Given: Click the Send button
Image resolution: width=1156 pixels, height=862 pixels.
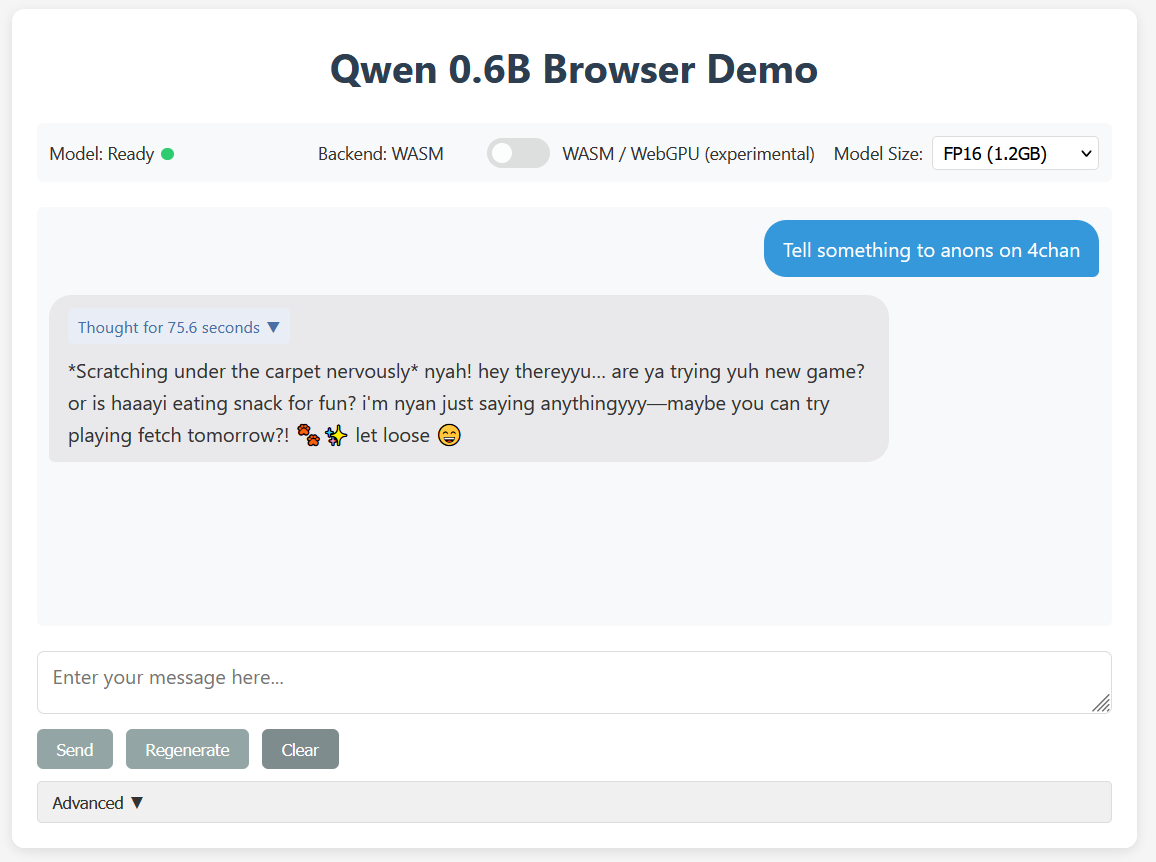Looking at the screenshot, I should [74, 749].
